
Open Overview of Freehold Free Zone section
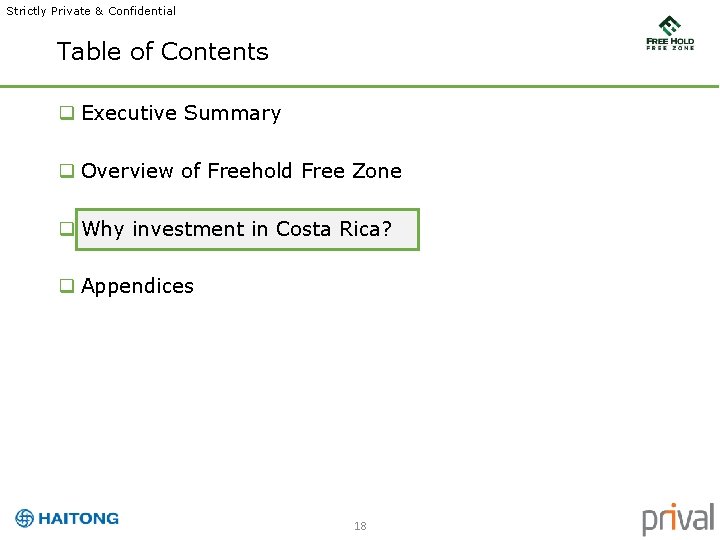[x=242, y=171]
